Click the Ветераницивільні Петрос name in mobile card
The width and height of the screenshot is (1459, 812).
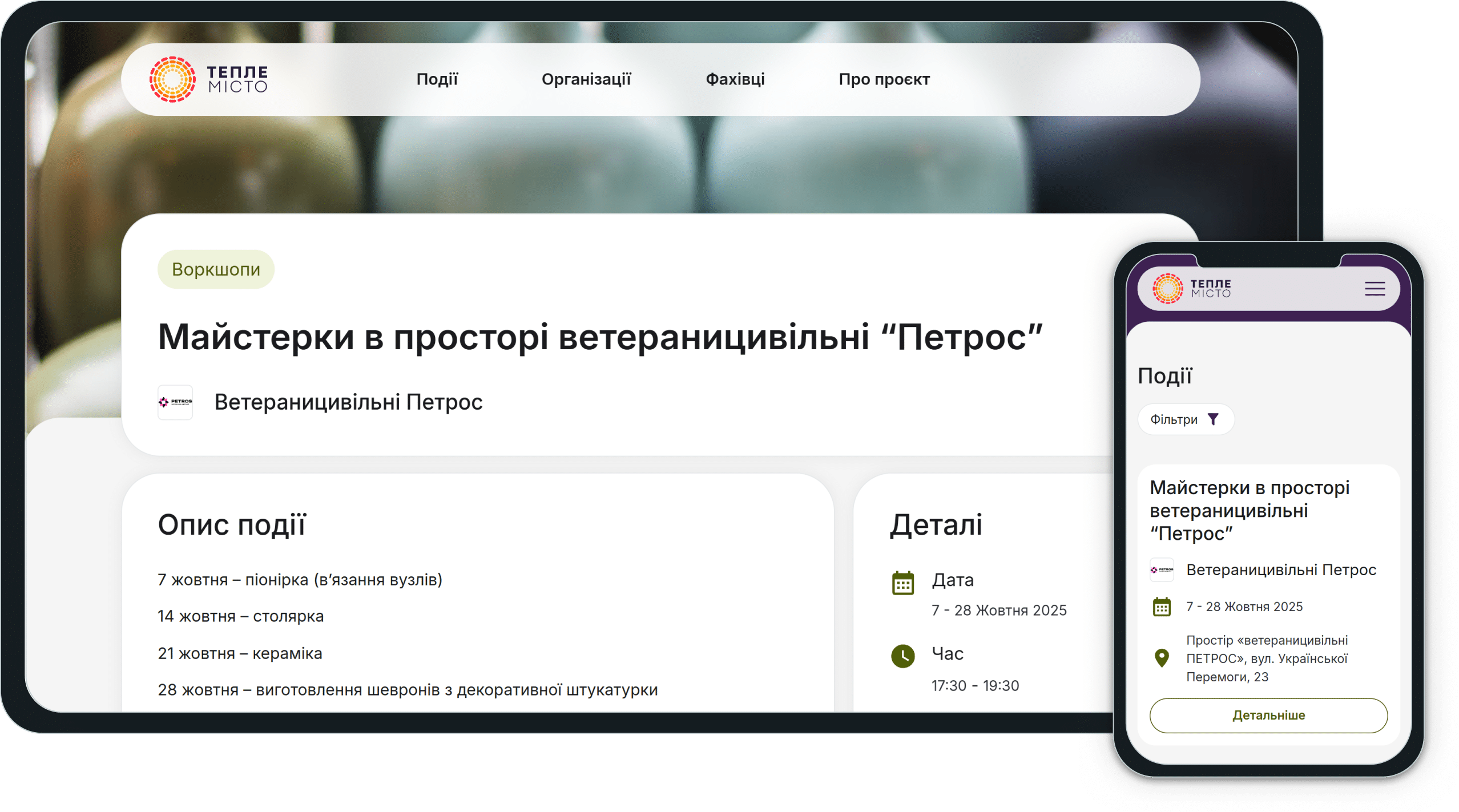click(1281, 569)
